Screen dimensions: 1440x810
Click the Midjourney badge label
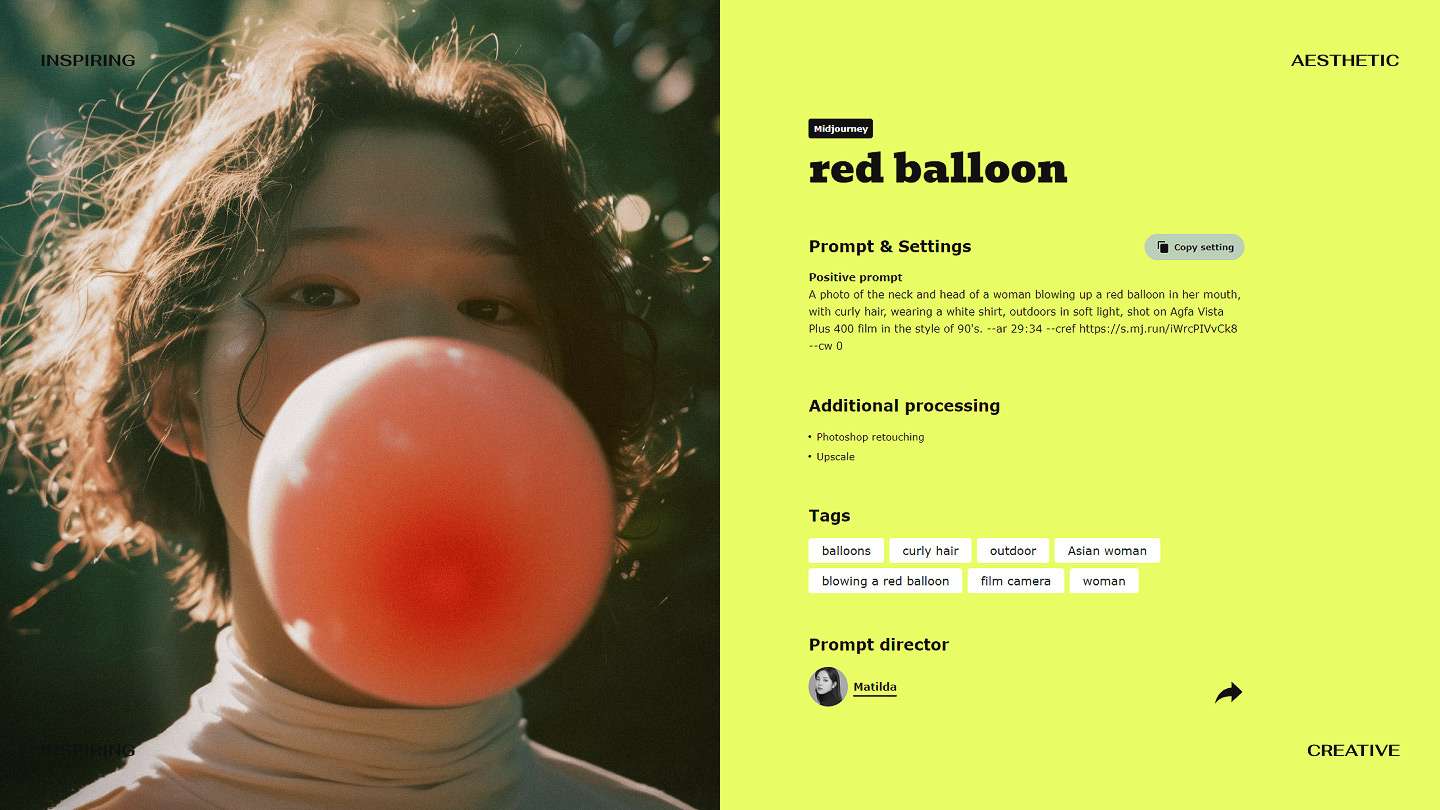841,129
